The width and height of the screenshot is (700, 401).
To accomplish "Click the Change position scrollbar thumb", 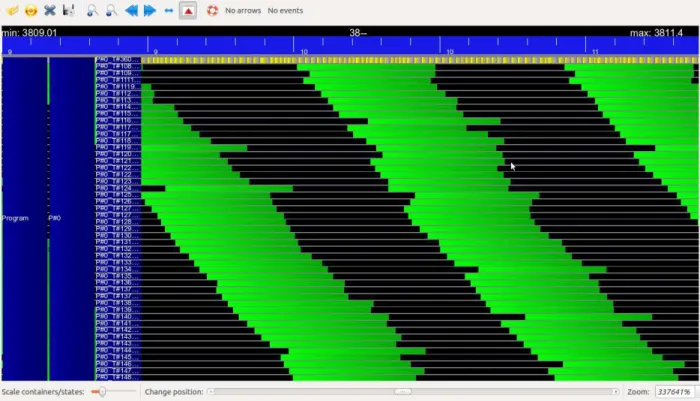I will pyautogui.click(x=403, y=392).
